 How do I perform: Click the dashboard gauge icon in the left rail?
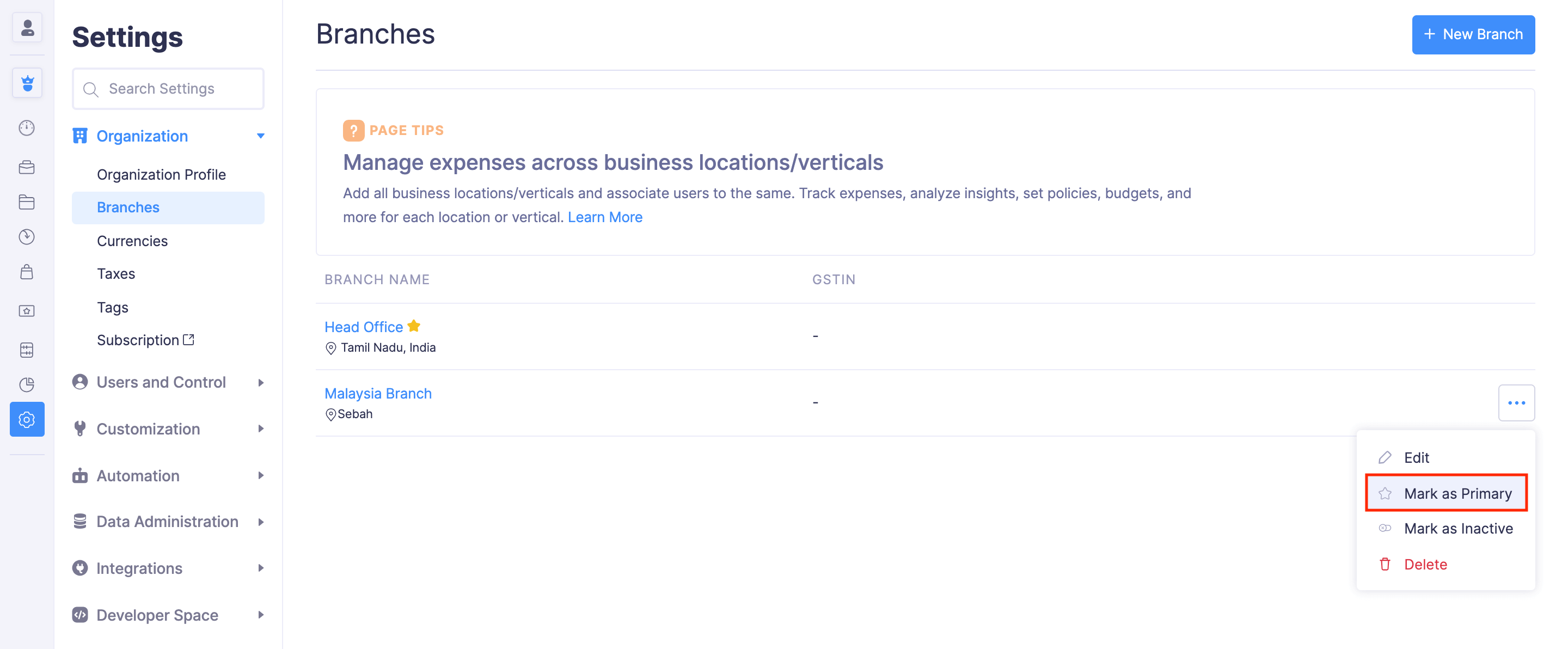tap(27, 128)
